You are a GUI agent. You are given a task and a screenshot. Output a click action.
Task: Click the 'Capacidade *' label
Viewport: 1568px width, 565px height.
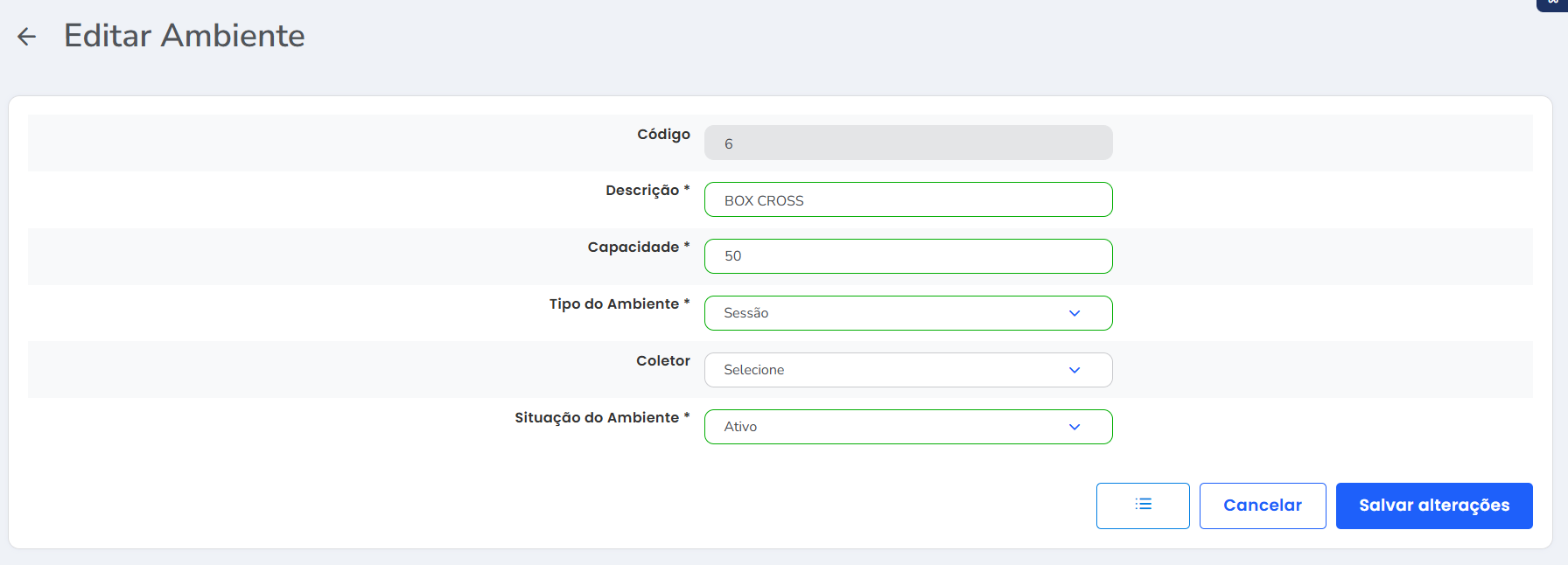point(639,248)
